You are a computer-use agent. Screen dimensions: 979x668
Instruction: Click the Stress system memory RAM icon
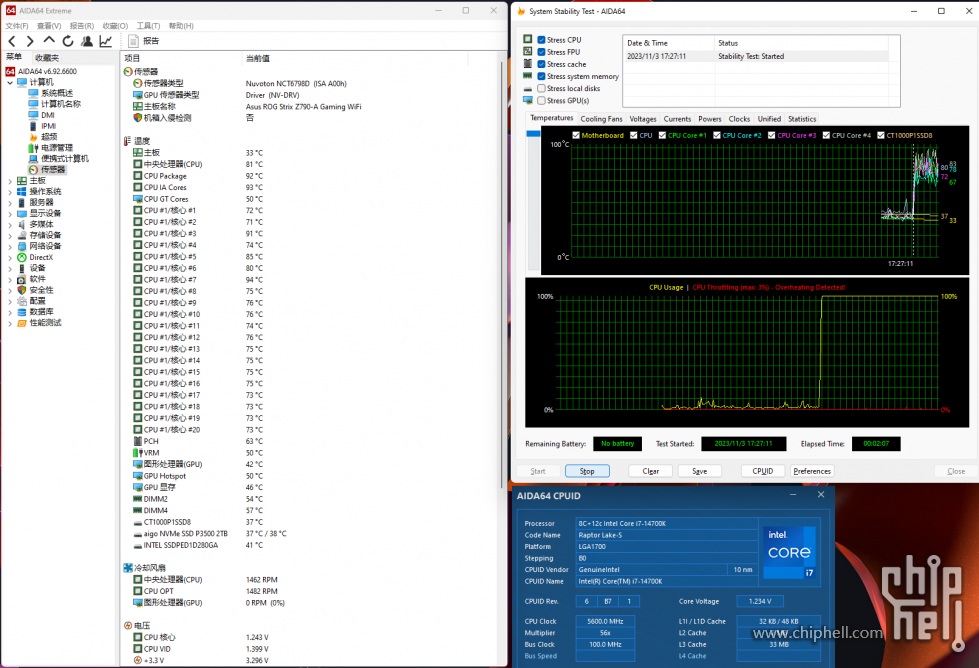tap(528, 76)
